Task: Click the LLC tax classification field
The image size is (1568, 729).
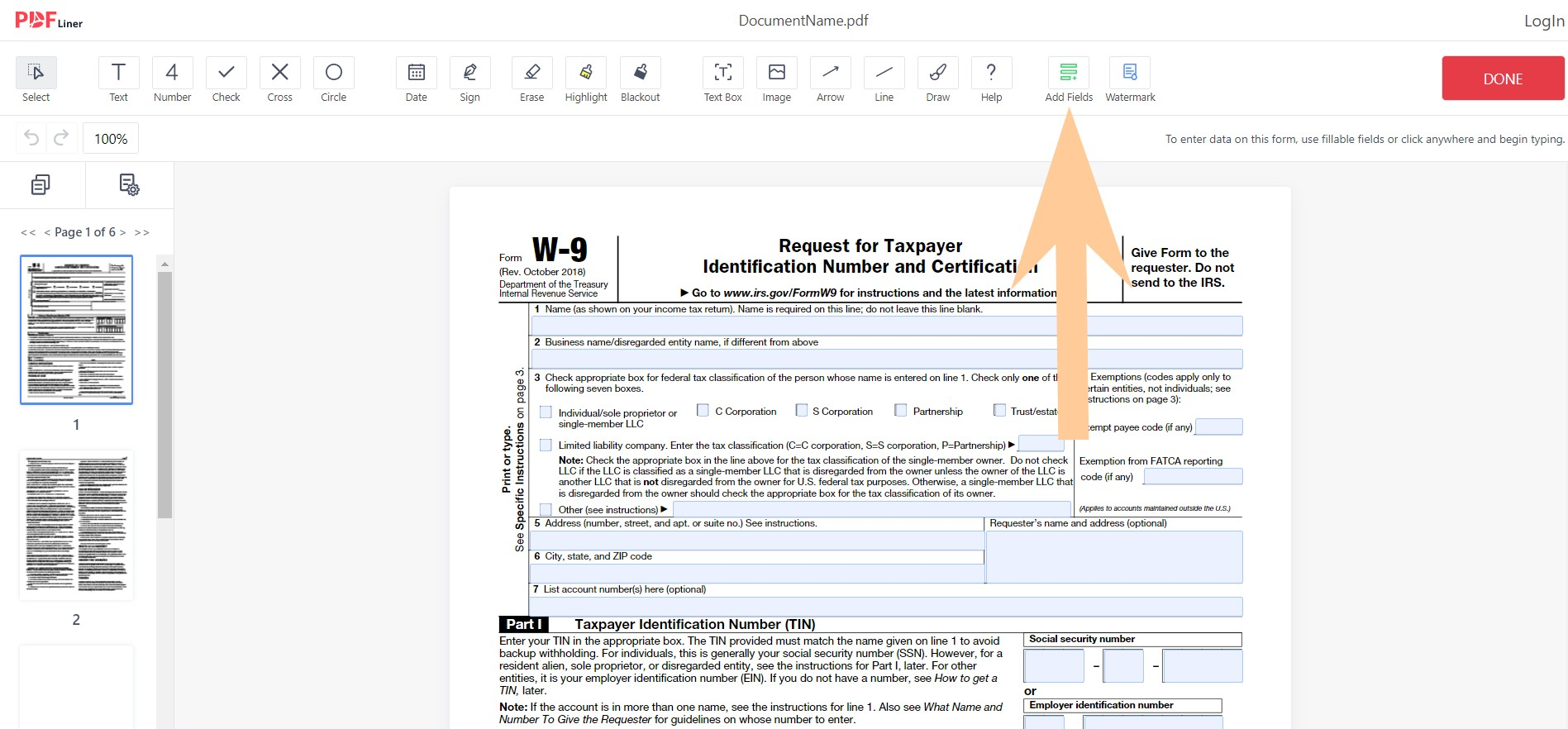Action: pos(1041,445)
